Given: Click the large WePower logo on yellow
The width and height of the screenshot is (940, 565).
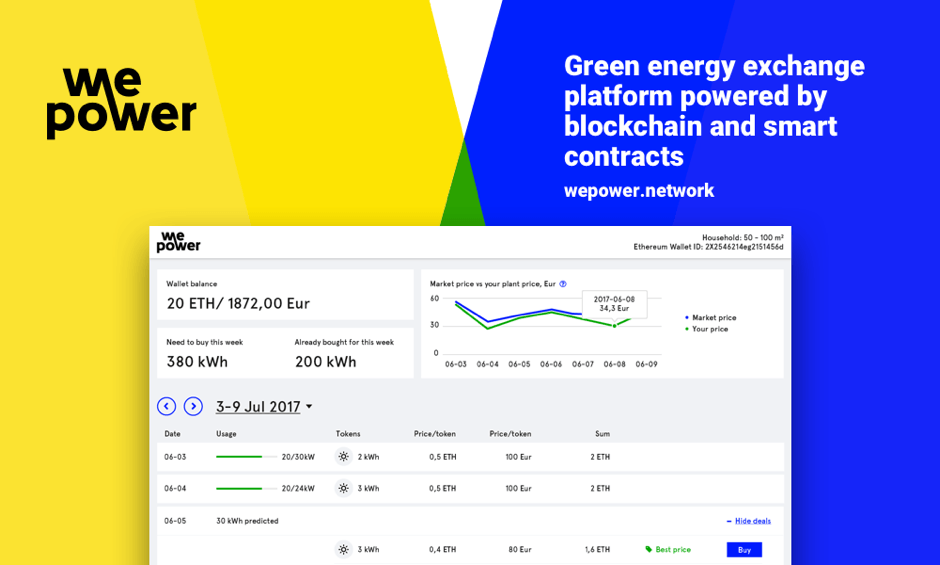Looking at the screenshot, I should (x=122, y=103).
